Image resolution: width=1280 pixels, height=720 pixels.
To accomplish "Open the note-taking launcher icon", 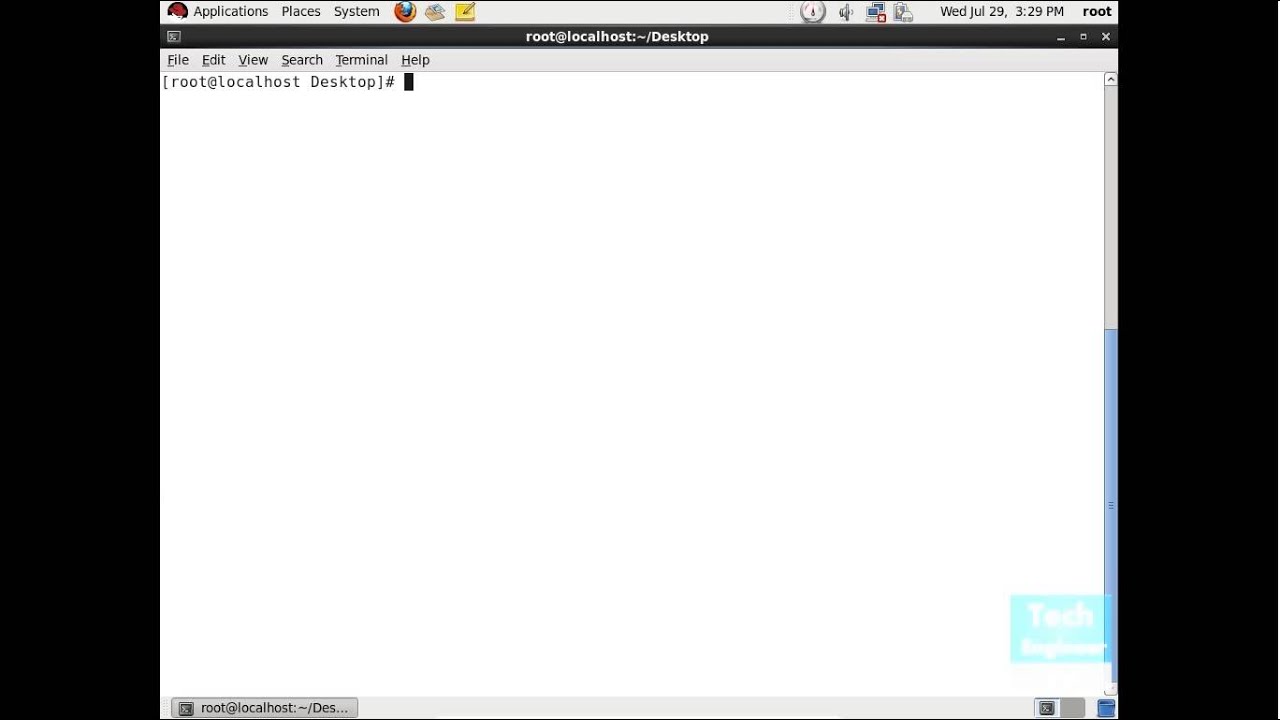I will coord(465,12).
